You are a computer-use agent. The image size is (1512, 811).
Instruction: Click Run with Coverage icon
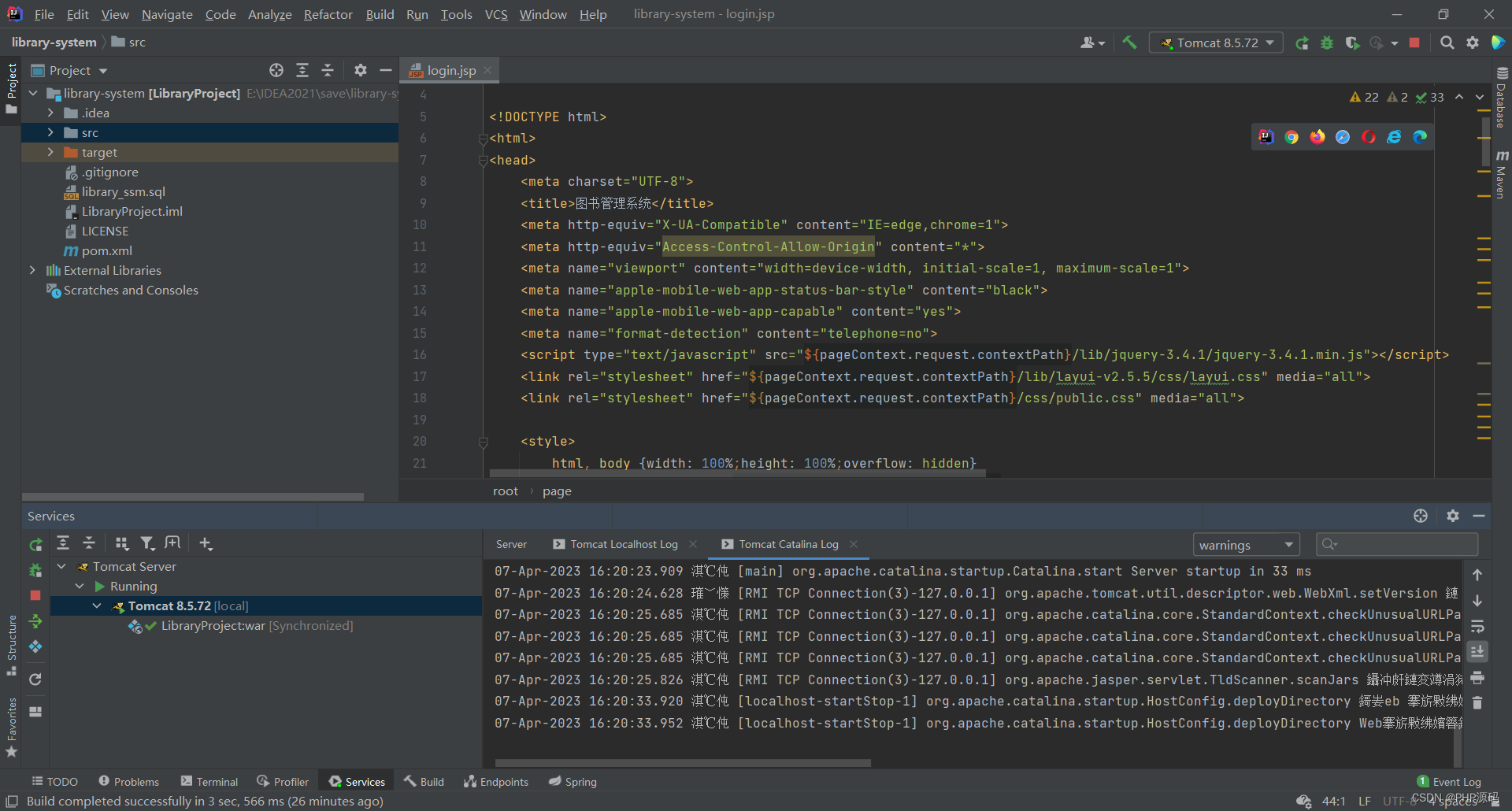point(1352,43)
